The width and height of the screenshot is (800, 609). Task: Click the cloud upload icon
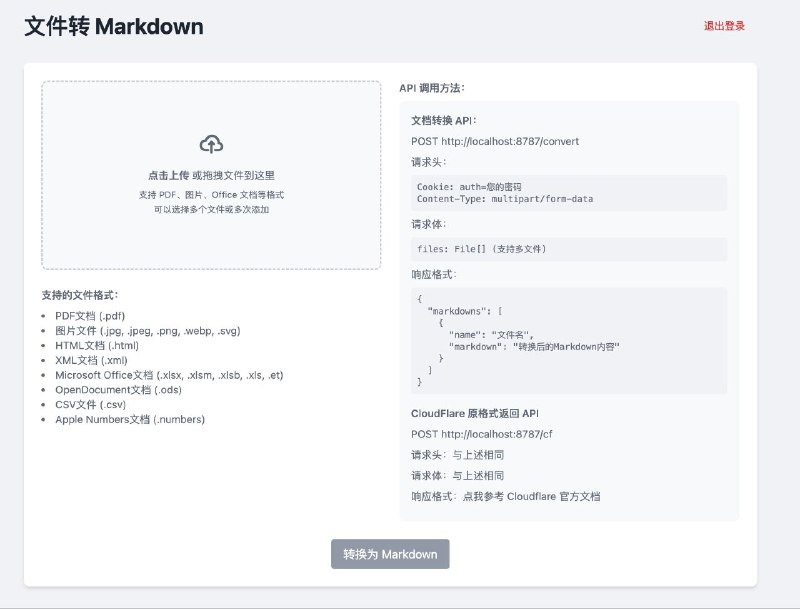[210, 144]
